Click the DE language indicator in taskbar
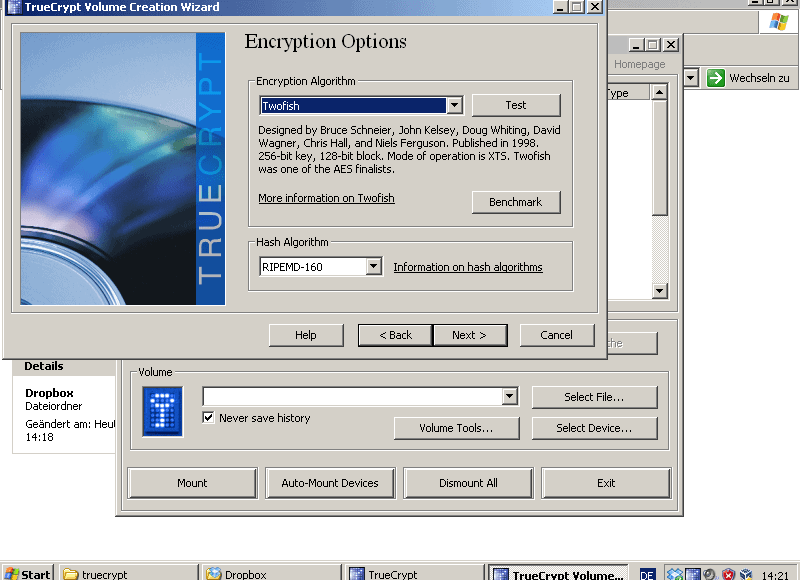 [x=647, y=575]
